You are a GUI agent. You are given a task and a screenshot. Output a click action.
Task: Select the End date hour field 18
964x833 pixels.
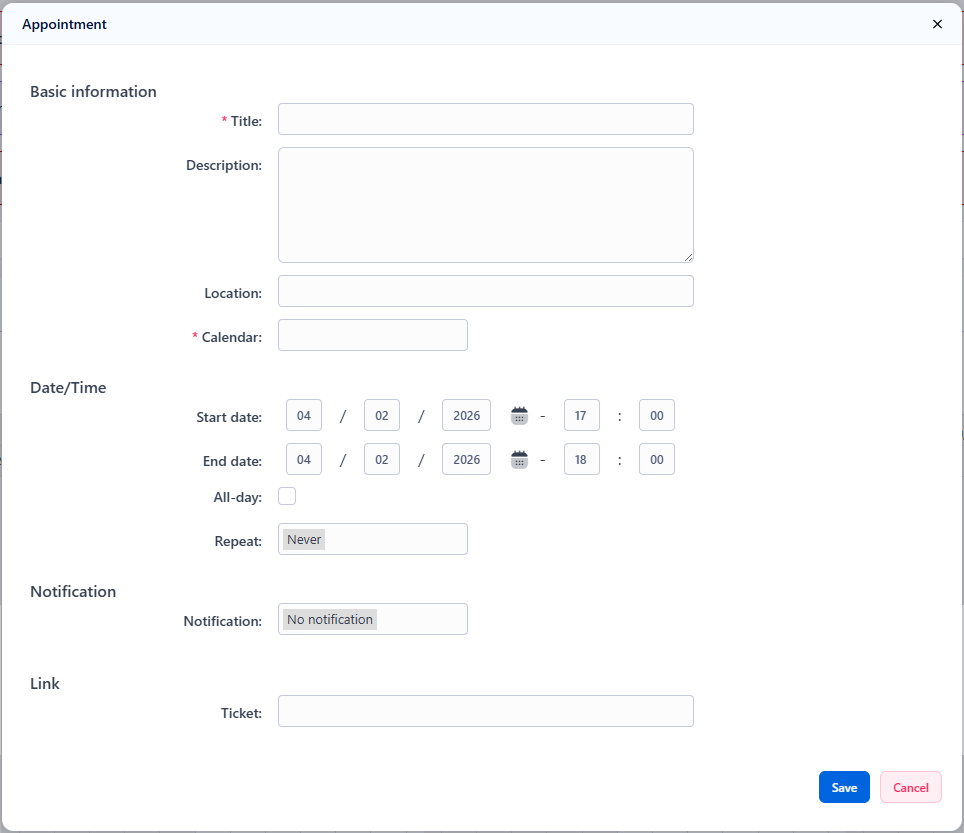click(x=582, y=459)
